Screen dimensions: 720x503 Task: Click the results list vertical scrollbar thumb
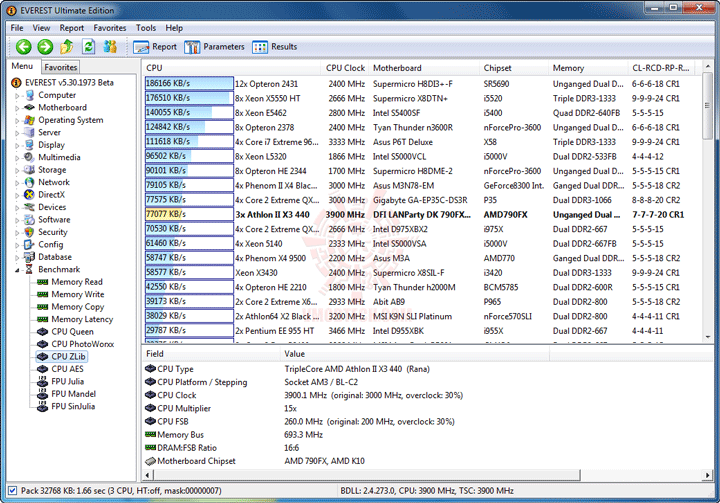pyautogui.click(x=707, y=106)
